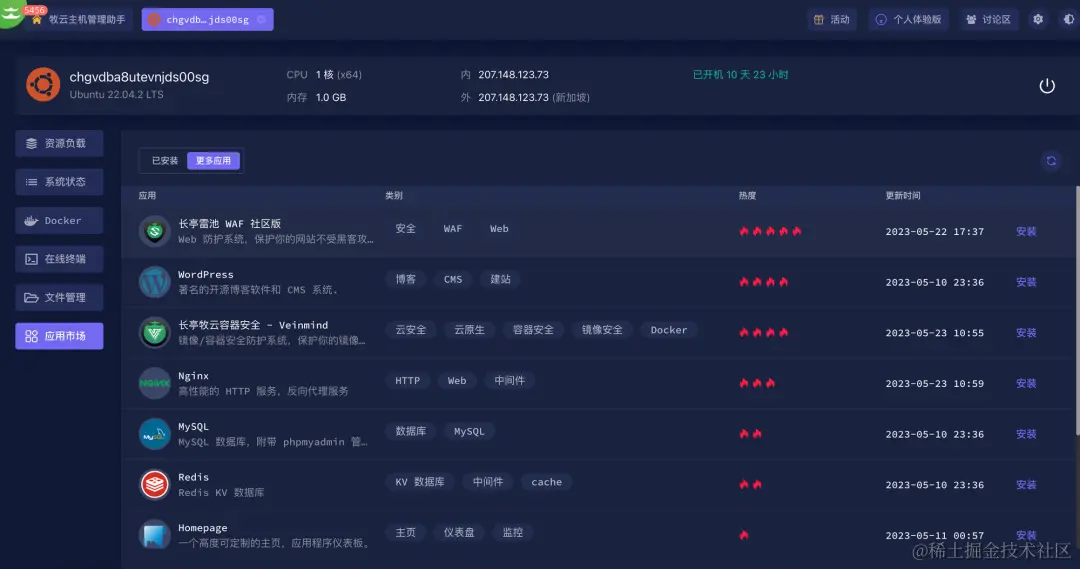Click the date 2023-05-22 17:37
Screen dimensions: 1080x569
click(934, 231)
